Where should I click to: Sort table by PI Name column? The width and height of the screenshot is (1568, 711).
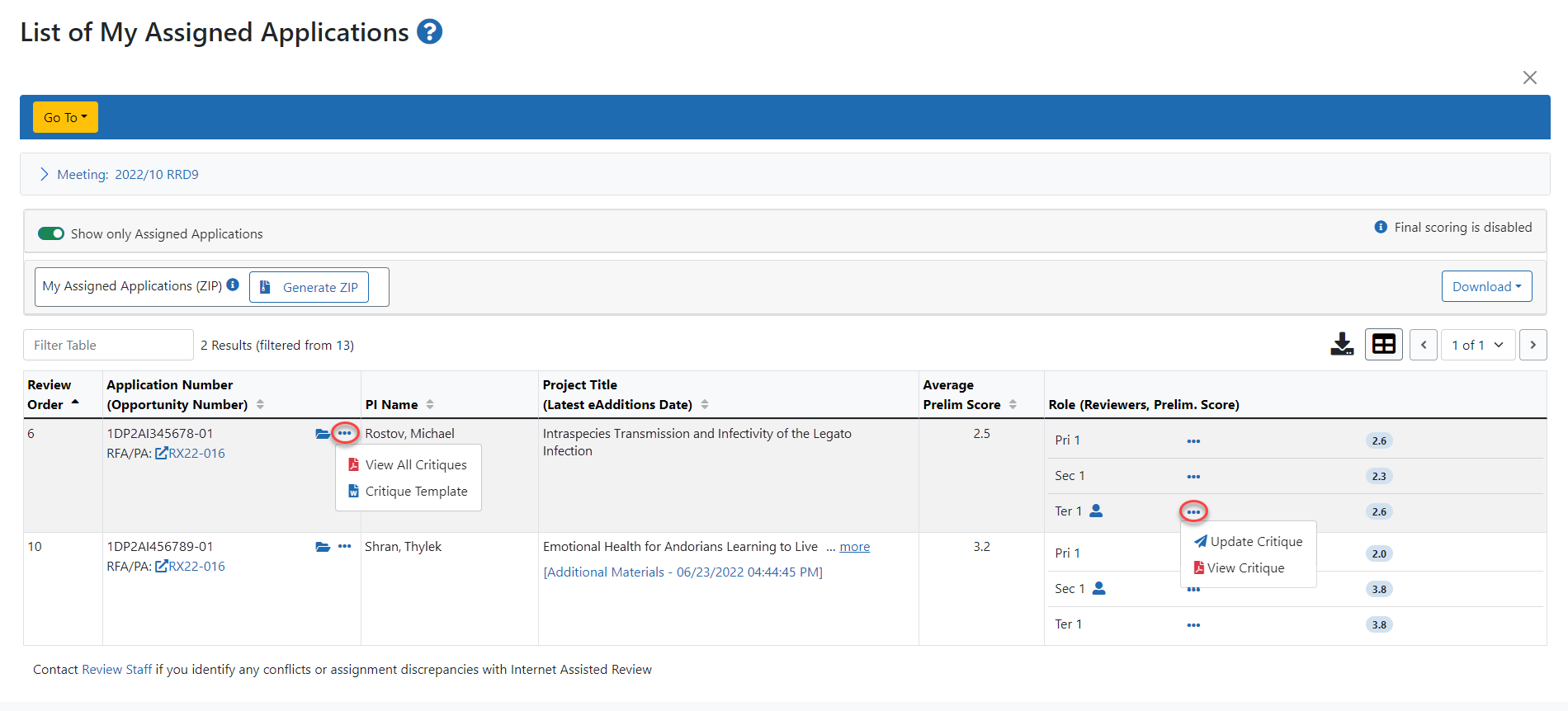(430, 405)
